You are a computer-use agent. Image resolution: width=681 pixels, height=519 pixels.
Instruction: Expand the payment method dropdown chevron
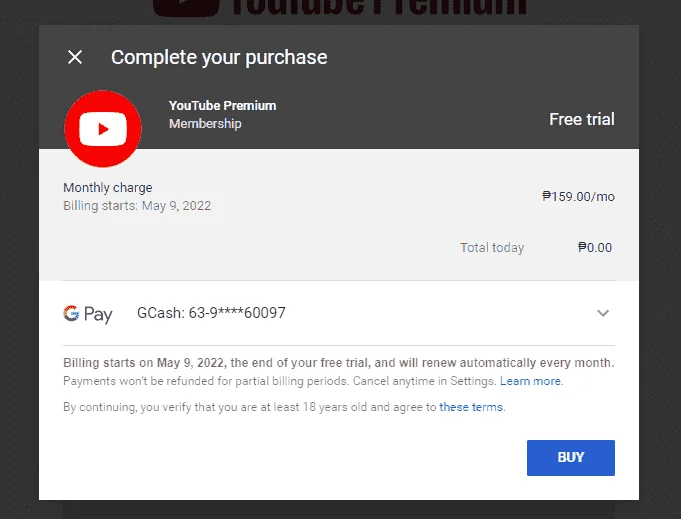coord(603,313)
